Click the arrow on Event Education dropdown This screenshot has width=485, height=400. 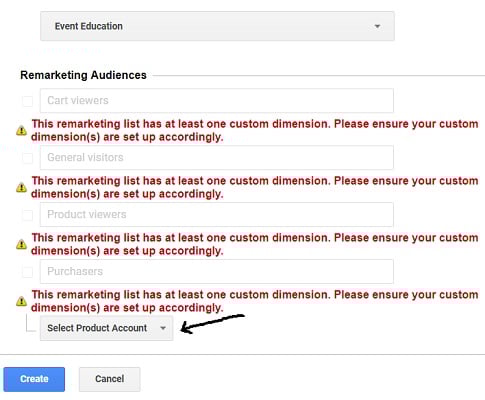[x=377, y=26]
